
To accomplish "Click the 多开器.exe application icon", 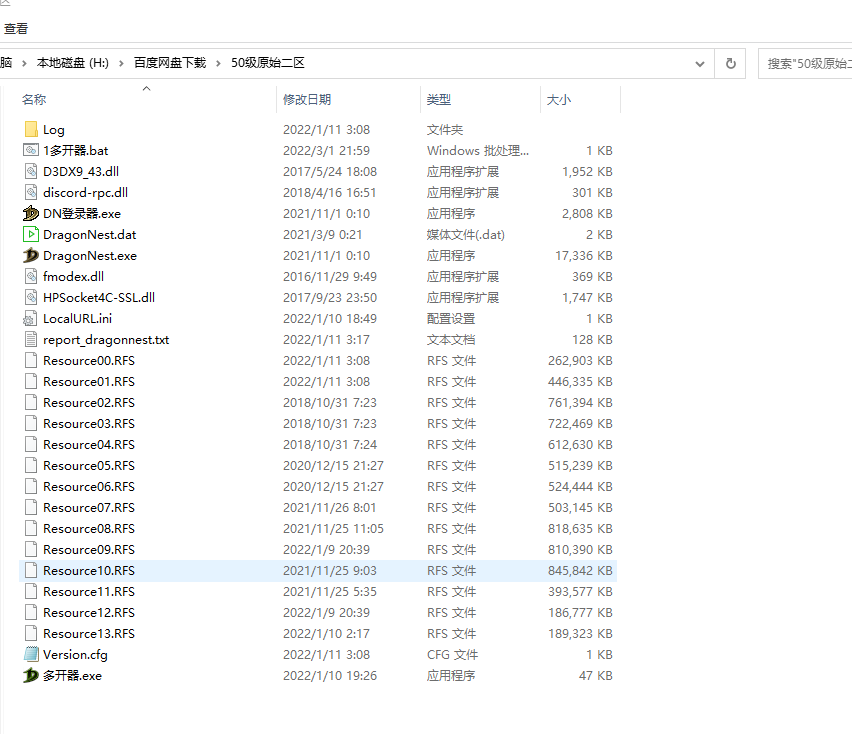I will 31,675.
